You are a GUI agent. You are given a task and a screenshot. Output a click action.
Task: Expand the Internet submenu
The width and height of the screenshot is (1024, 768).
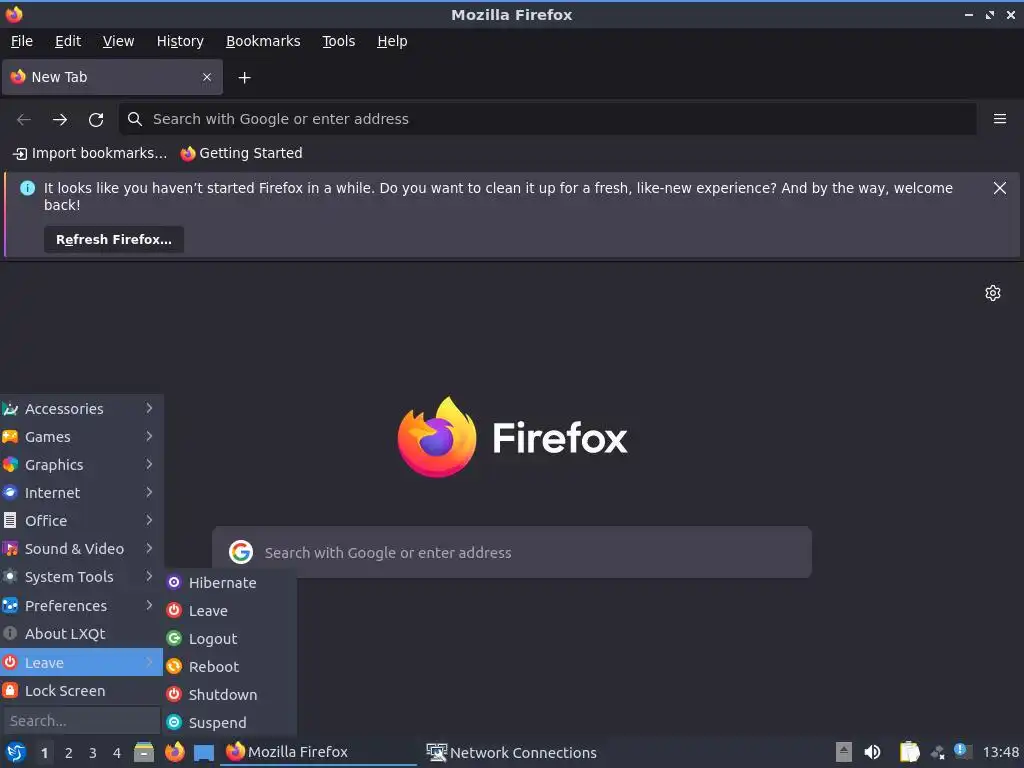[81, 493]
